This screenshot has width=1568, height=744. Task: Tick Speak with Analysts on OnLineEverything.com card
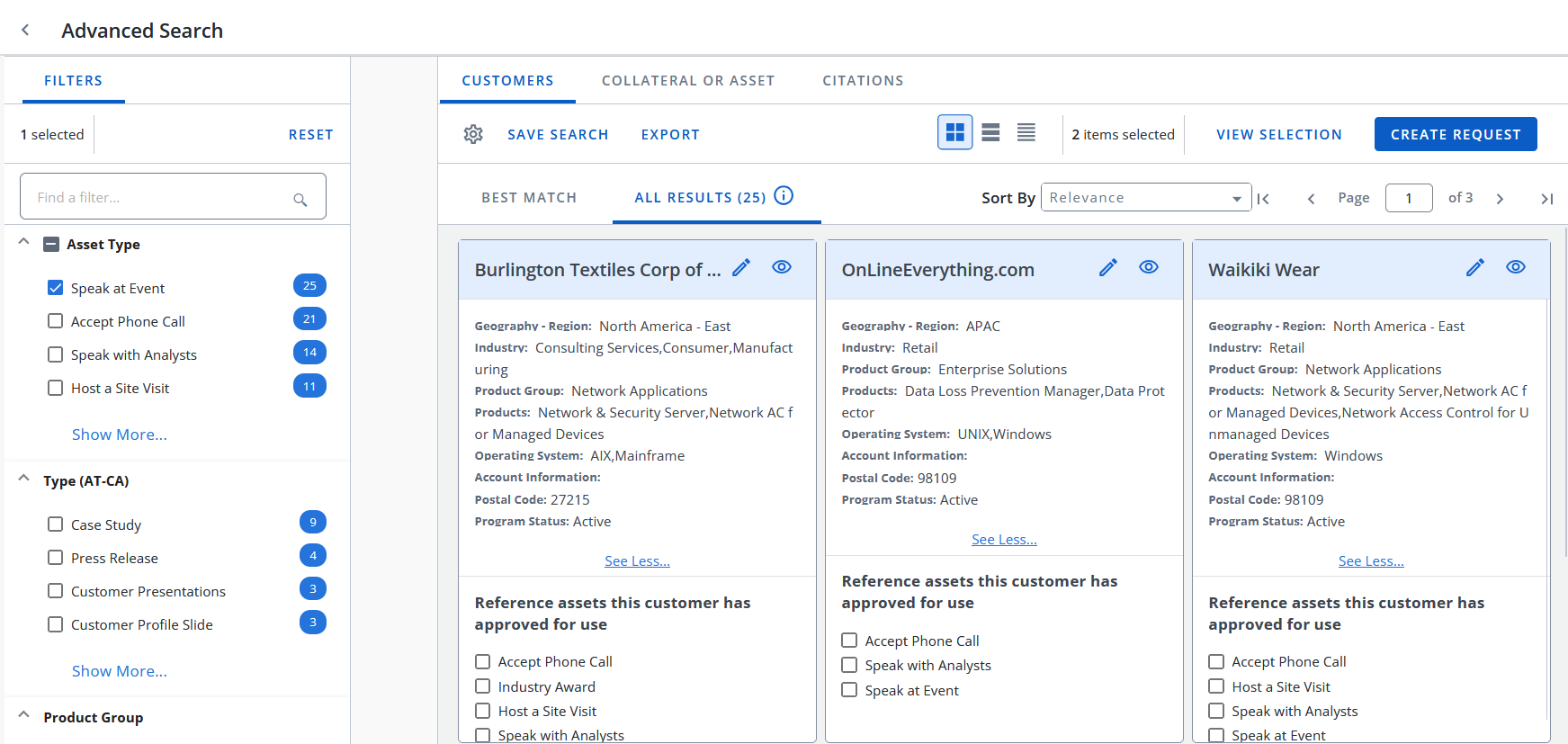[849, 665]
